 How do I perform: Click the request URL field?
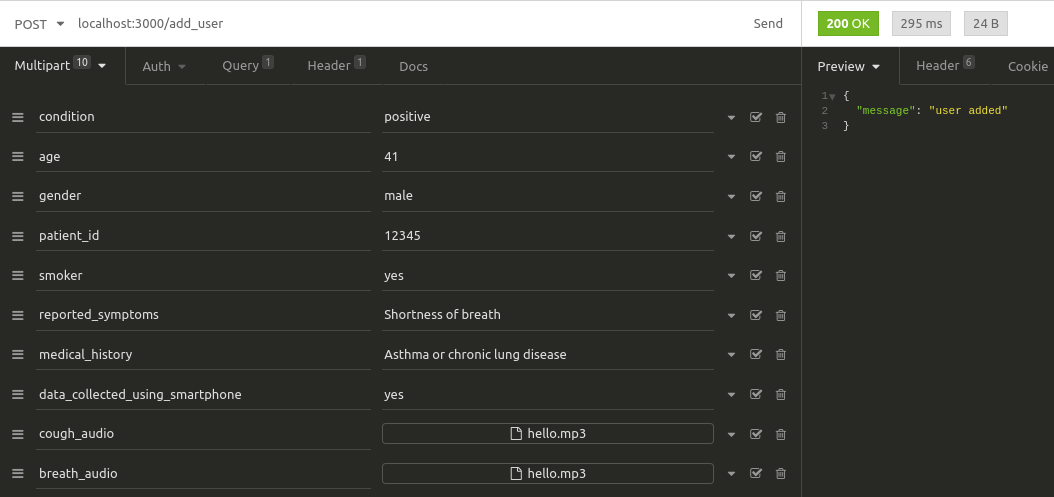click(400, 24)
